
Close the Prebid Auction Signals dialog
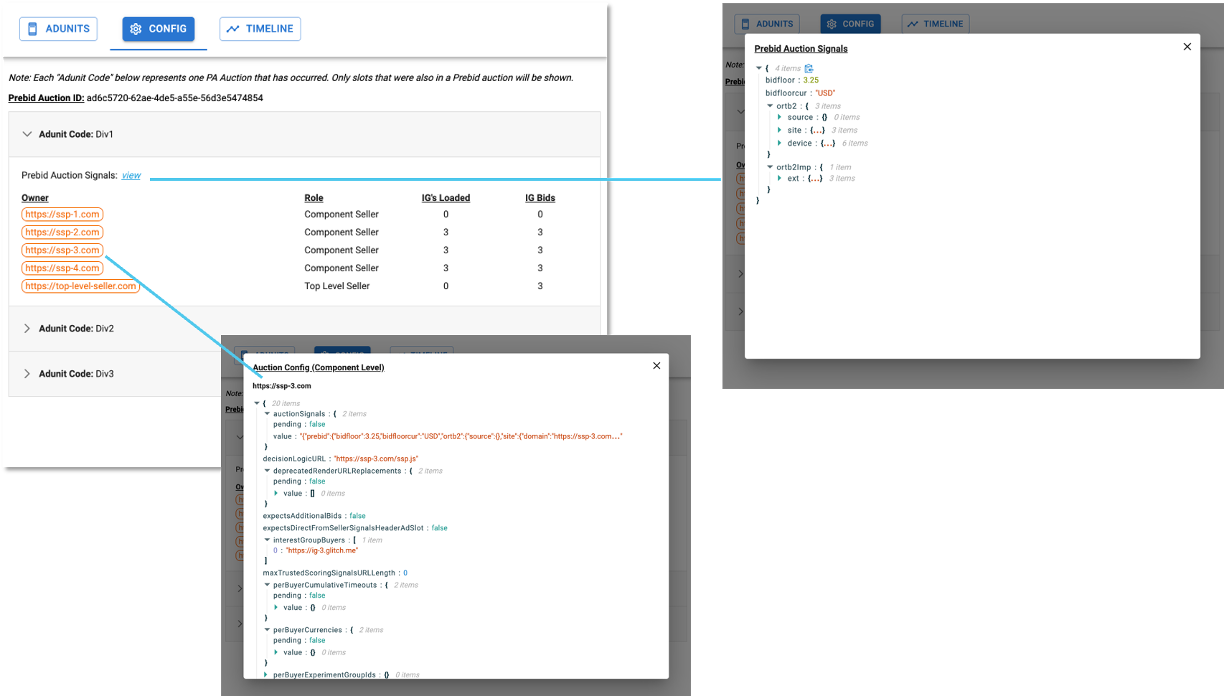pyautogui.click(x=1187, y=47)
